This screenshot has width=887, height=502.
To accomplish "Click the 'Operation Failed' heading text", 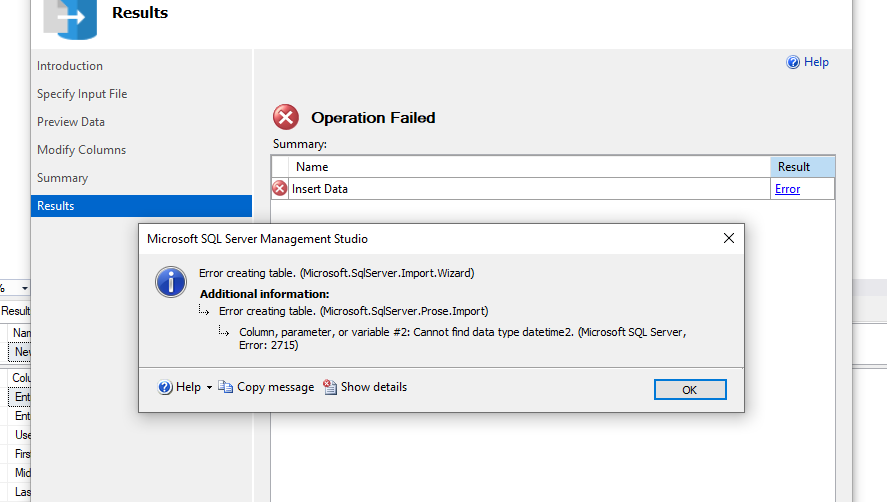I will tap(373, 118).
